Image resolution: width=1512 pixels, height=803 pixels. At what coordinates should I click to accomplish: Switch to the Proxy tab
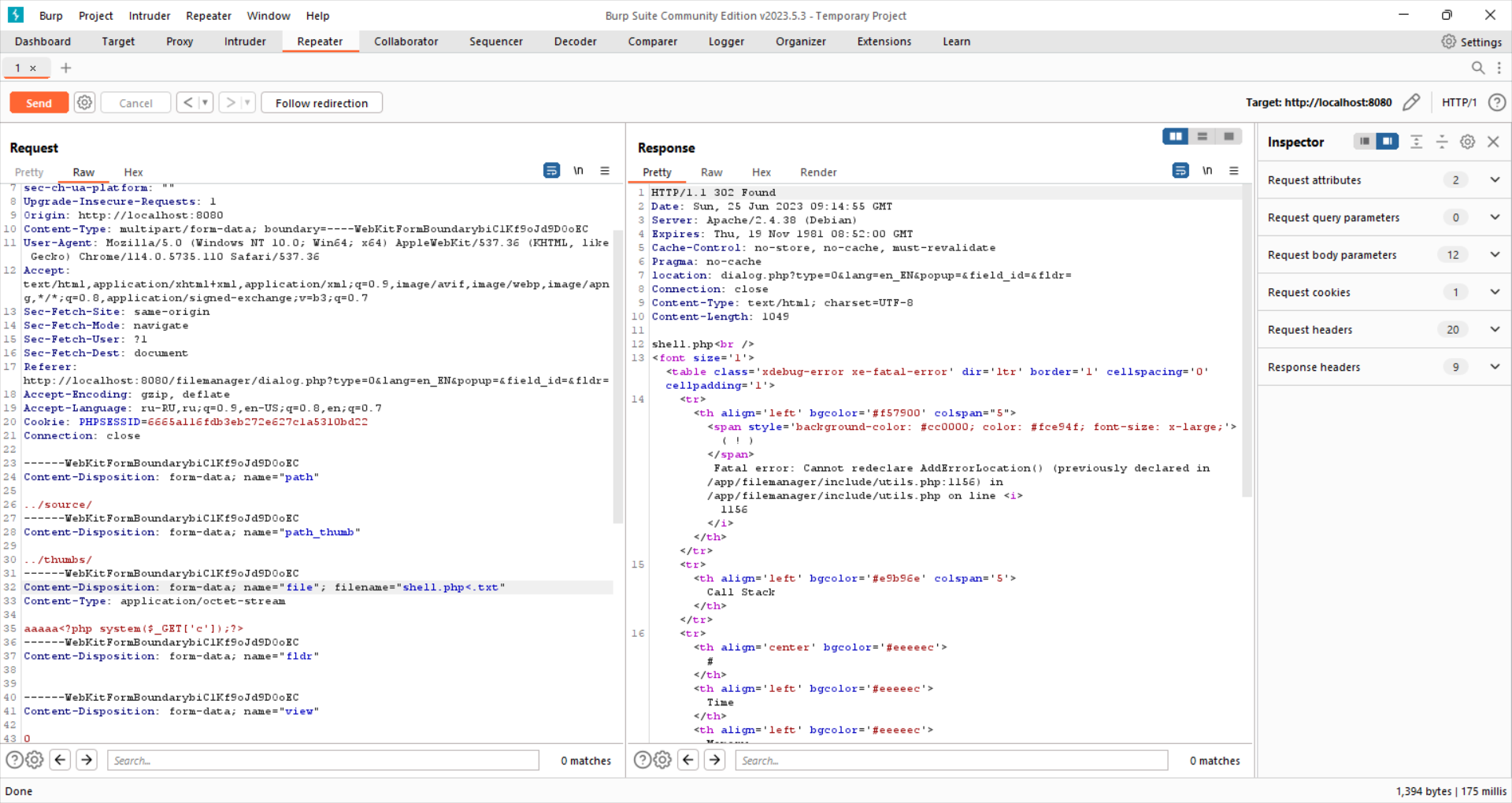pos(180,42)
